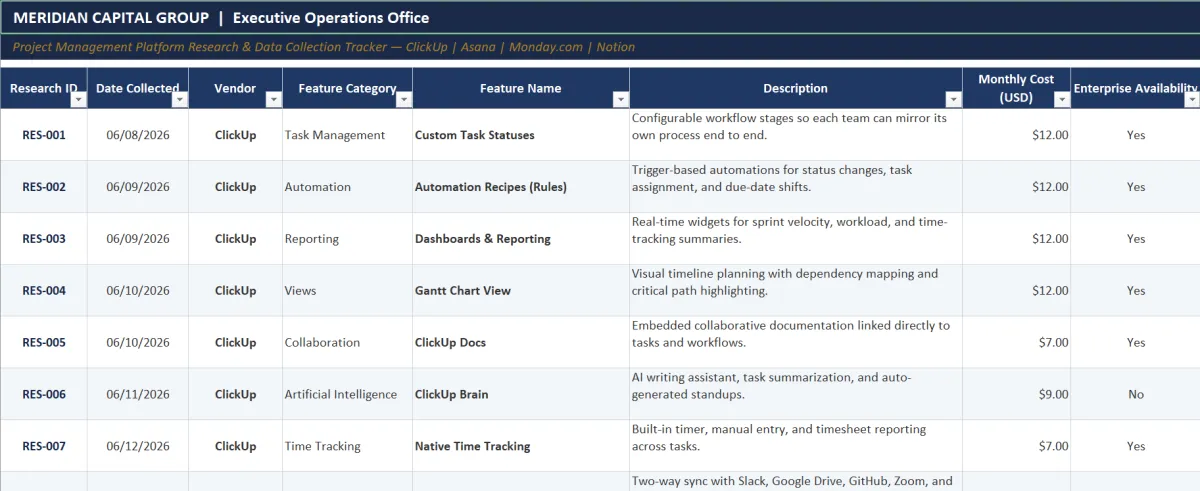Viewport: 1200px width, 491px height.
Task: Select the Gantt Chart View cell
Action: [x=521, y=291]
